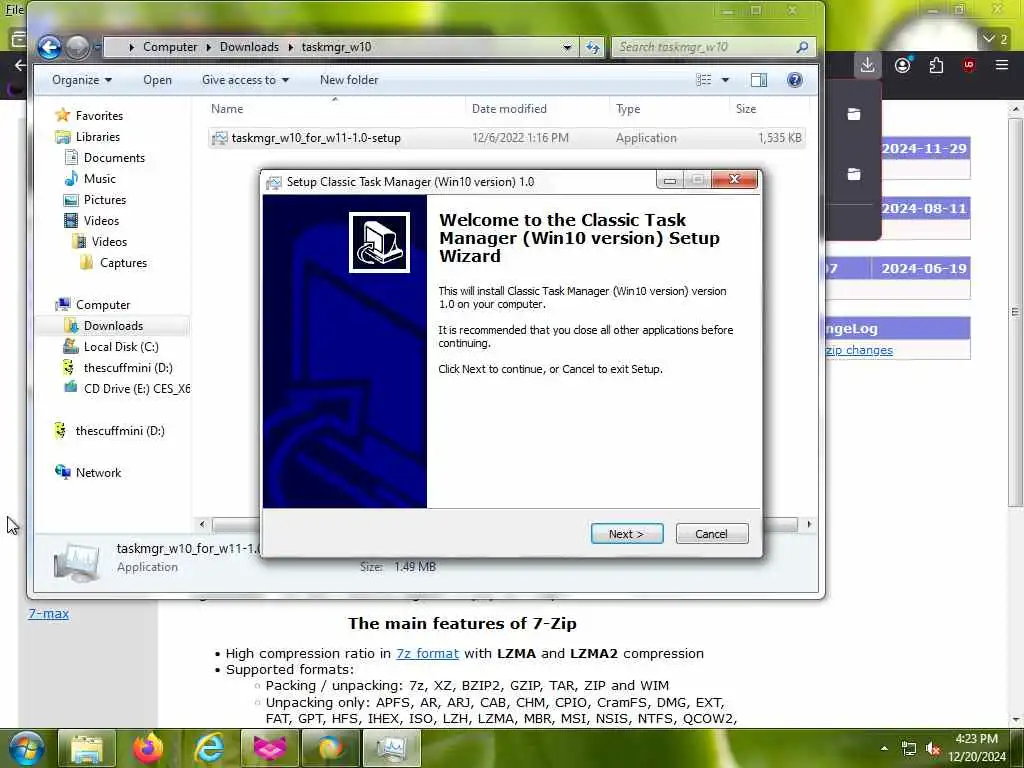Create a New folder
The width and height of the screenshot is (1024, 768).
349,80
